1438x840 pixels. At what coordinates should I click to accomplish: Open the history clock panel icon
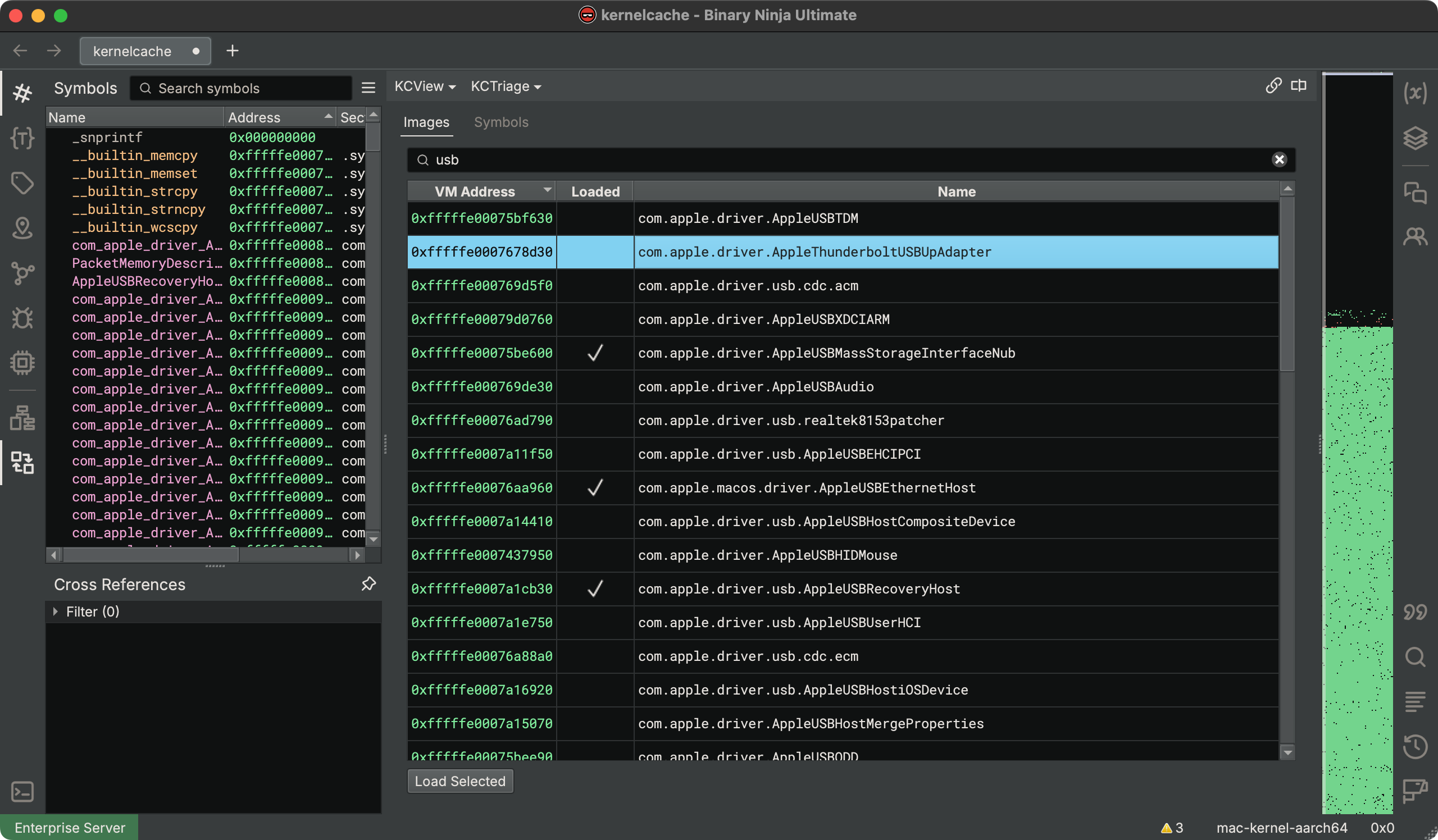click(x=1415, y=746)
